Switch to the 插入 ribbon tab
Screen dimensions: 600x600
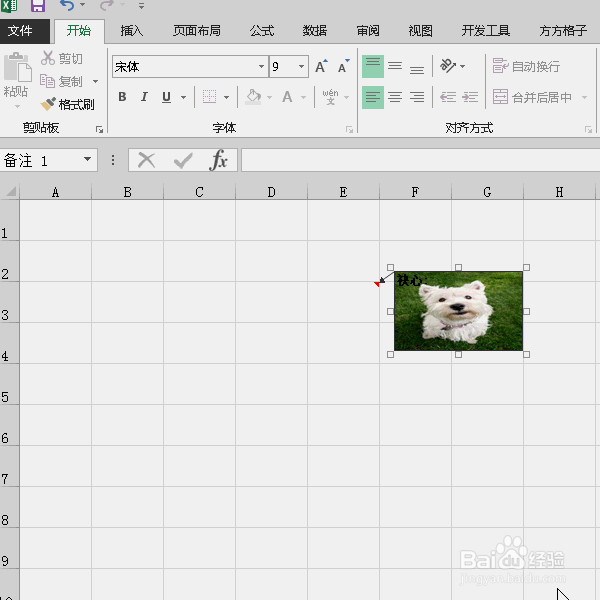132,31
